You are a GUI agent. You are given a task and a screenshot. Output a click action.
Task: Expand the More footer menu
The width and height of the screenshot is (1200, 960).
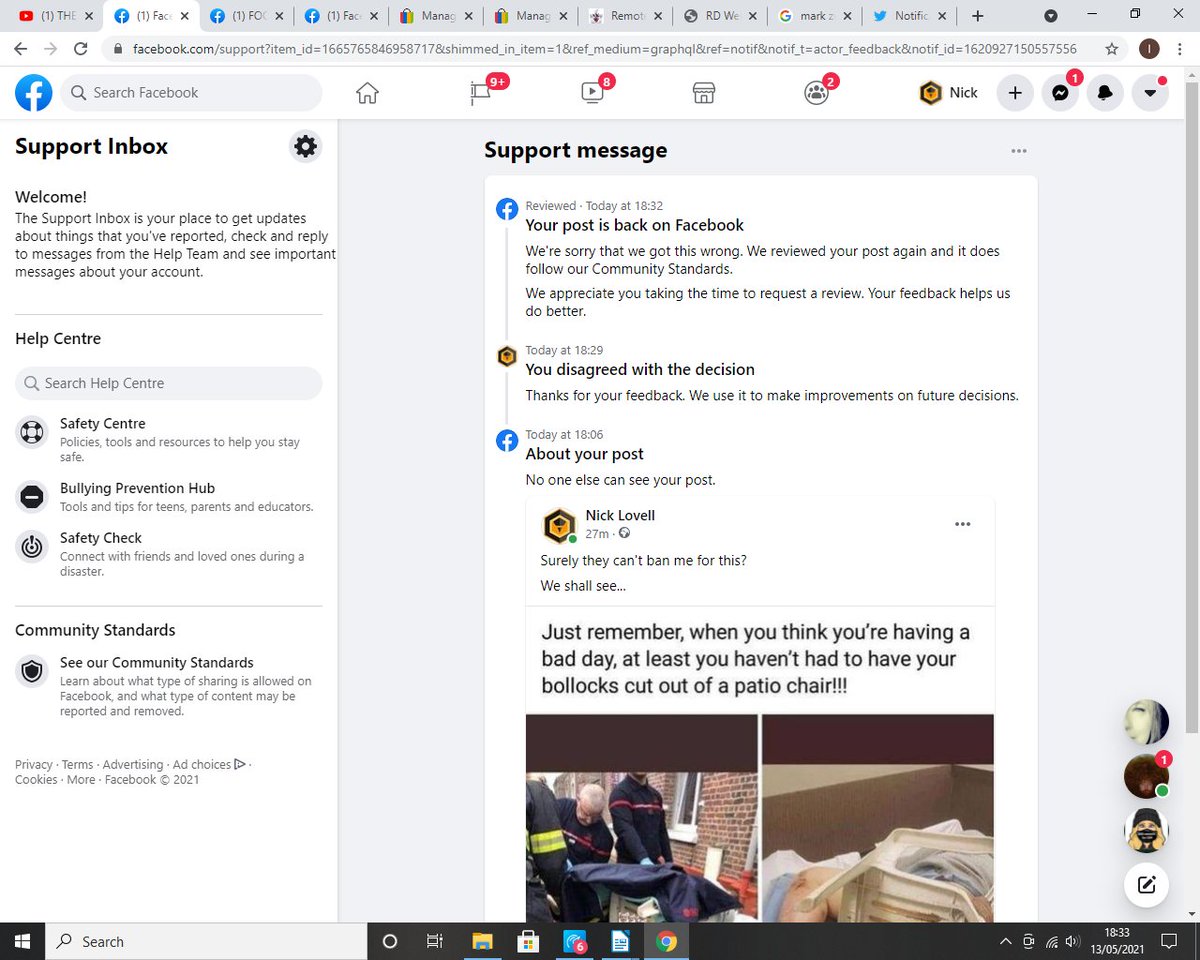click(81, 780)
